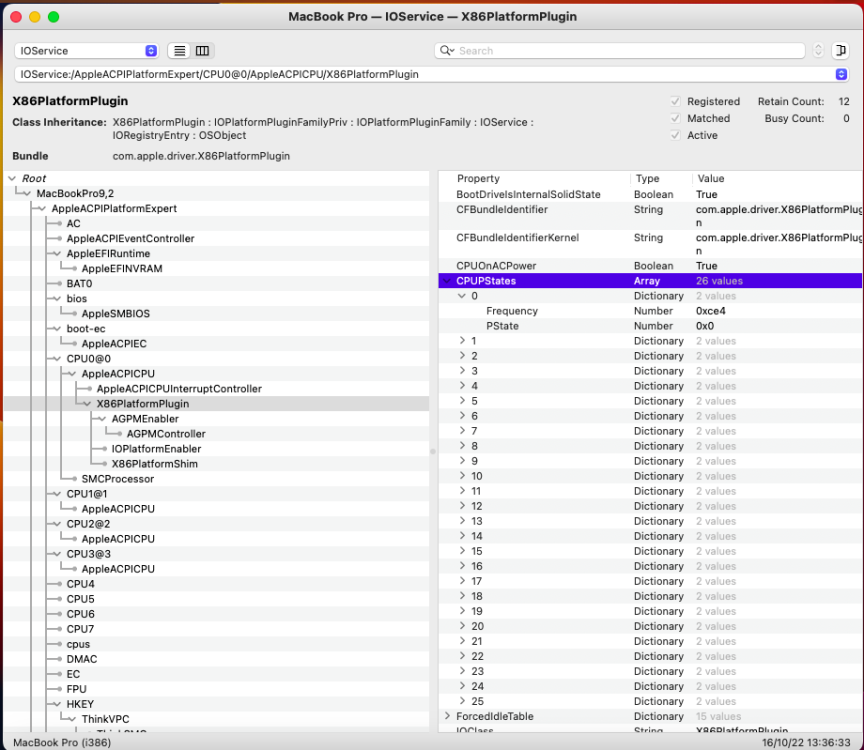Viewport: 864px width, 750px height.
Task: Select AppleACPICPUInterruptController in the tree
Action: (179, 389)
